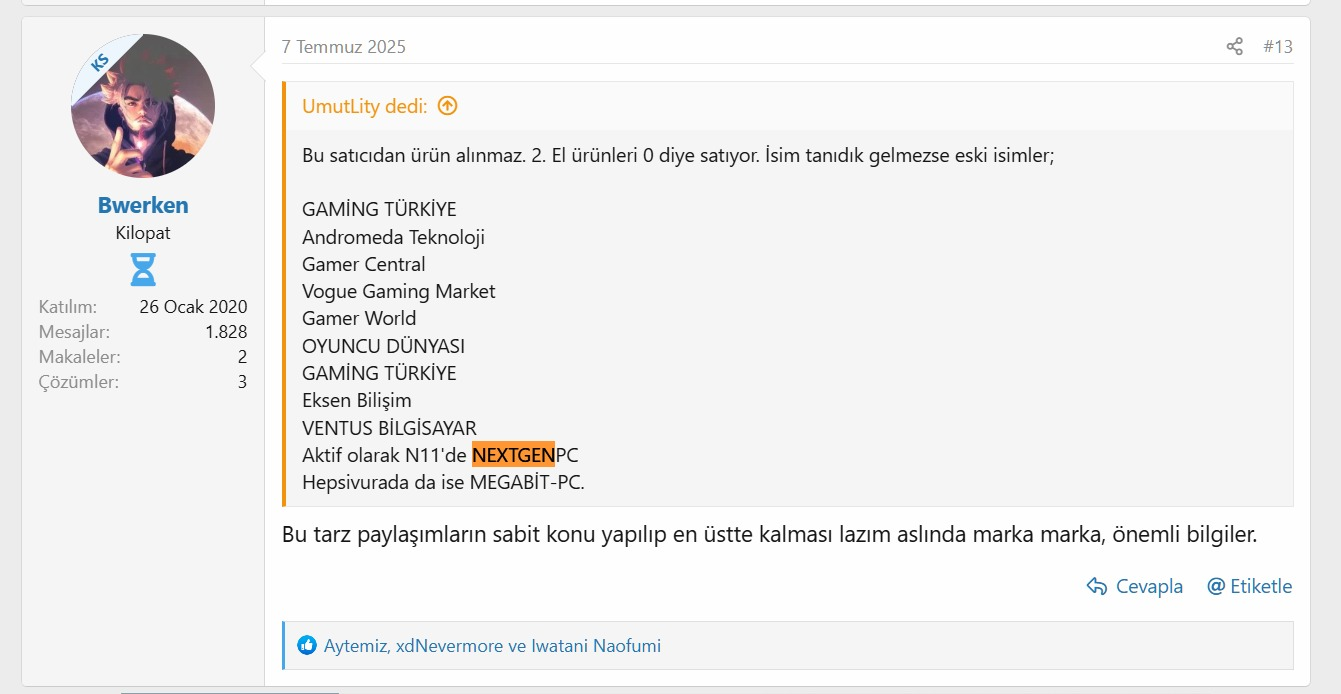1341x694 pixels.
Task: Click the Mesajlar count 1.828
Action: [226, 332]
